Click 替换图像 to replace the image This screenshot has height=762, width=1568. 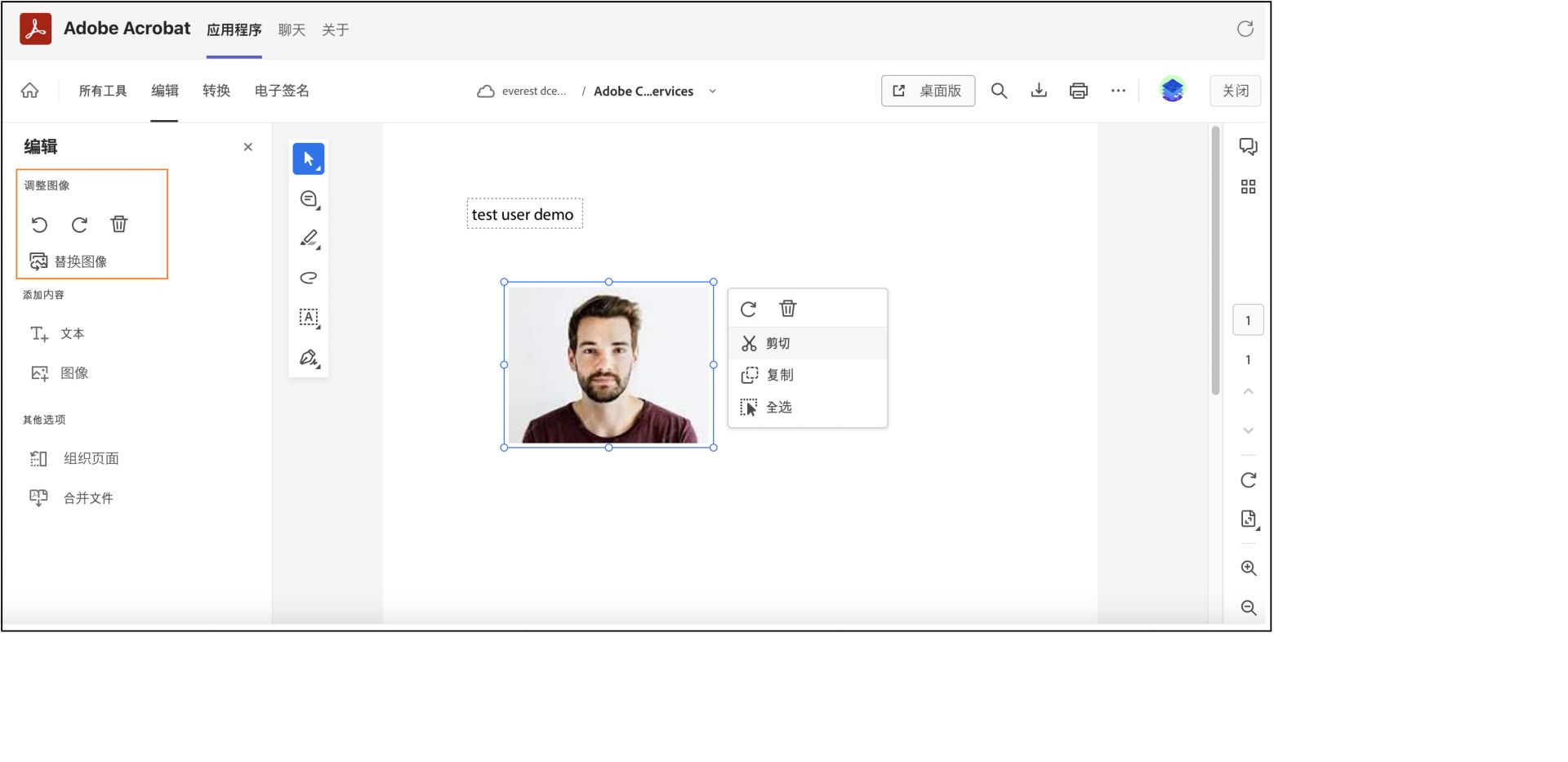(x=69, y=261)
